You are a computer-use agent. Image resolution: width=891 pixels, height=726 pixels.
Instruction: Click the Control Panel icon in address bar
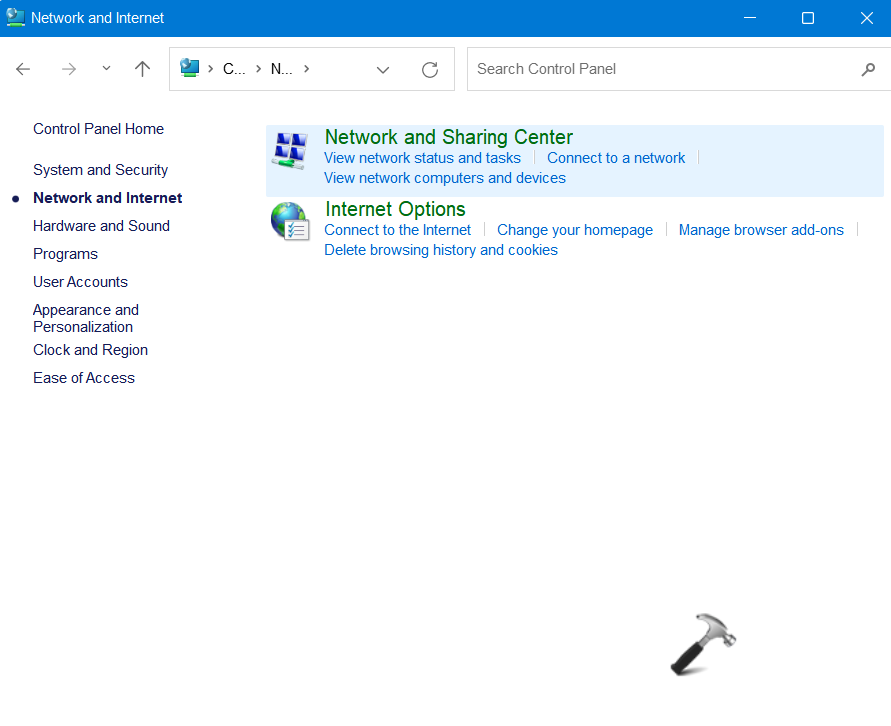pos(190,68)
